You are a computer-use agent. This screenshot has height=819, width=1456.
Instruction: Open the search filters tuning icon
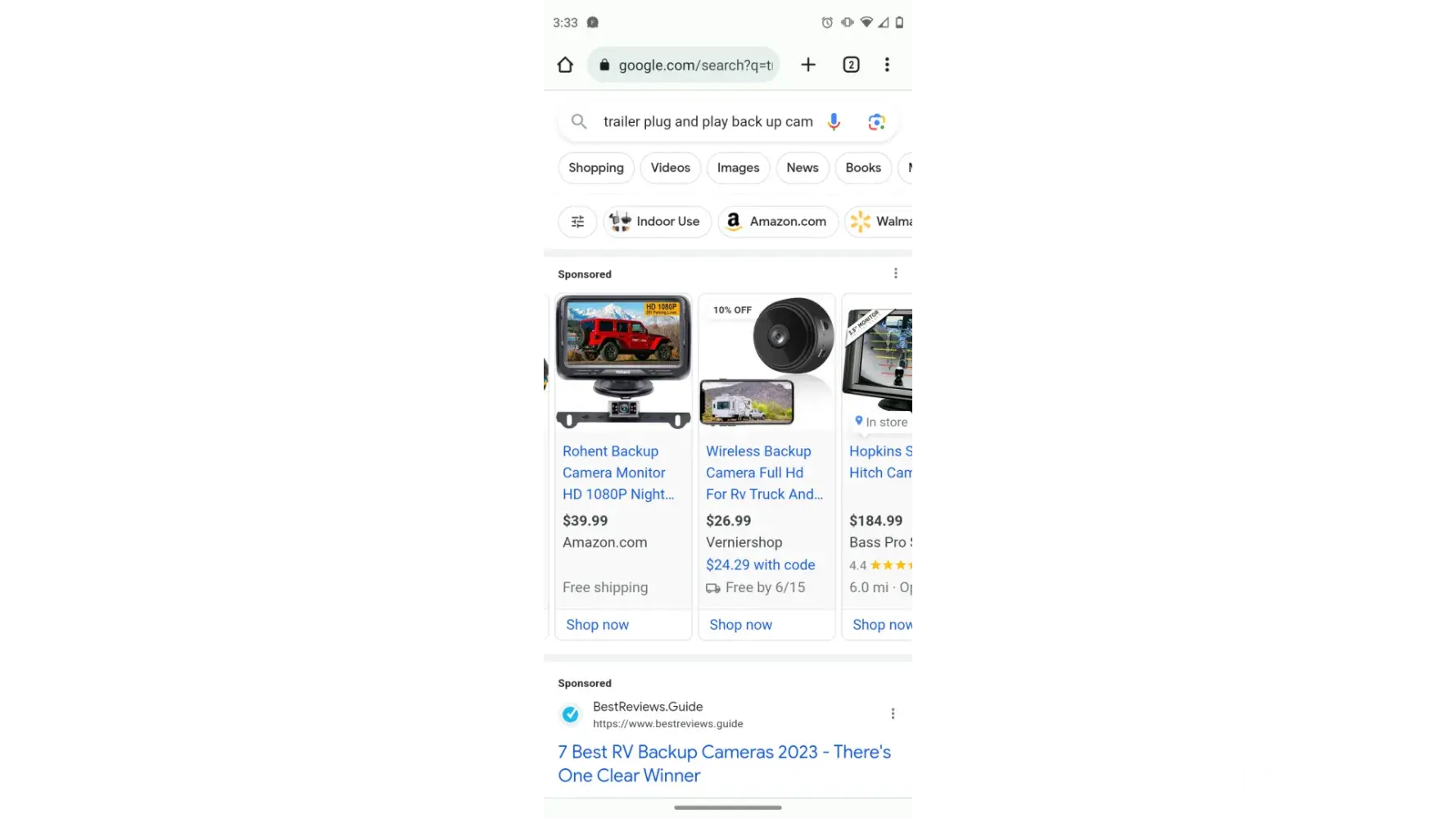[577, 222]
